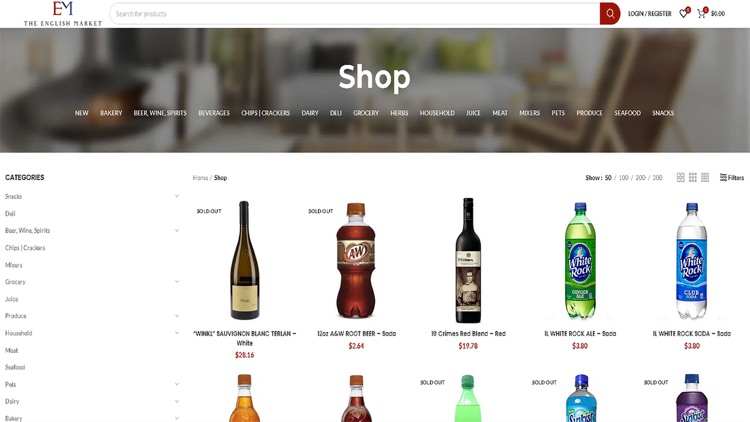Open the 19 Crimes Red Blend product image
The image size is (750, 422).
[x=468, y=260]
